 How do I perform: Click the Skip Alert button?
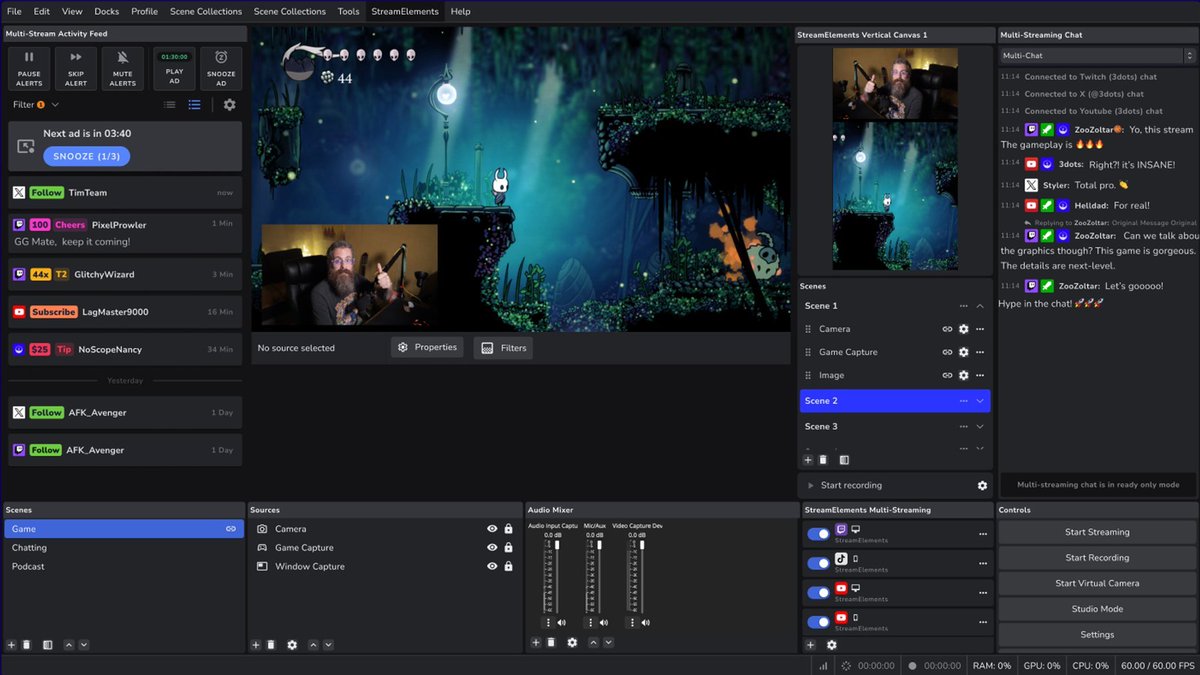coord(76,68)
